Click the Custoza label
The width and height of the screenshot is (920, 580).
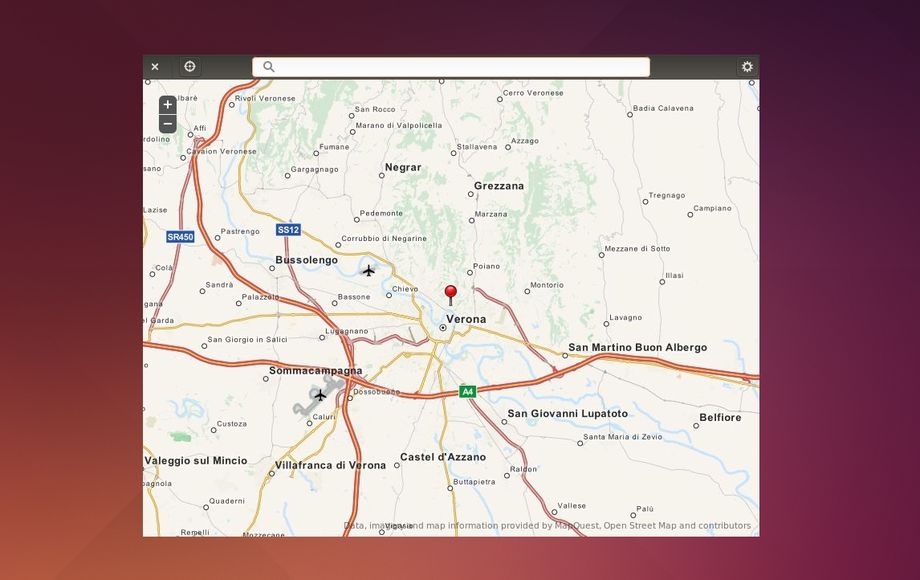pos(232,423)
